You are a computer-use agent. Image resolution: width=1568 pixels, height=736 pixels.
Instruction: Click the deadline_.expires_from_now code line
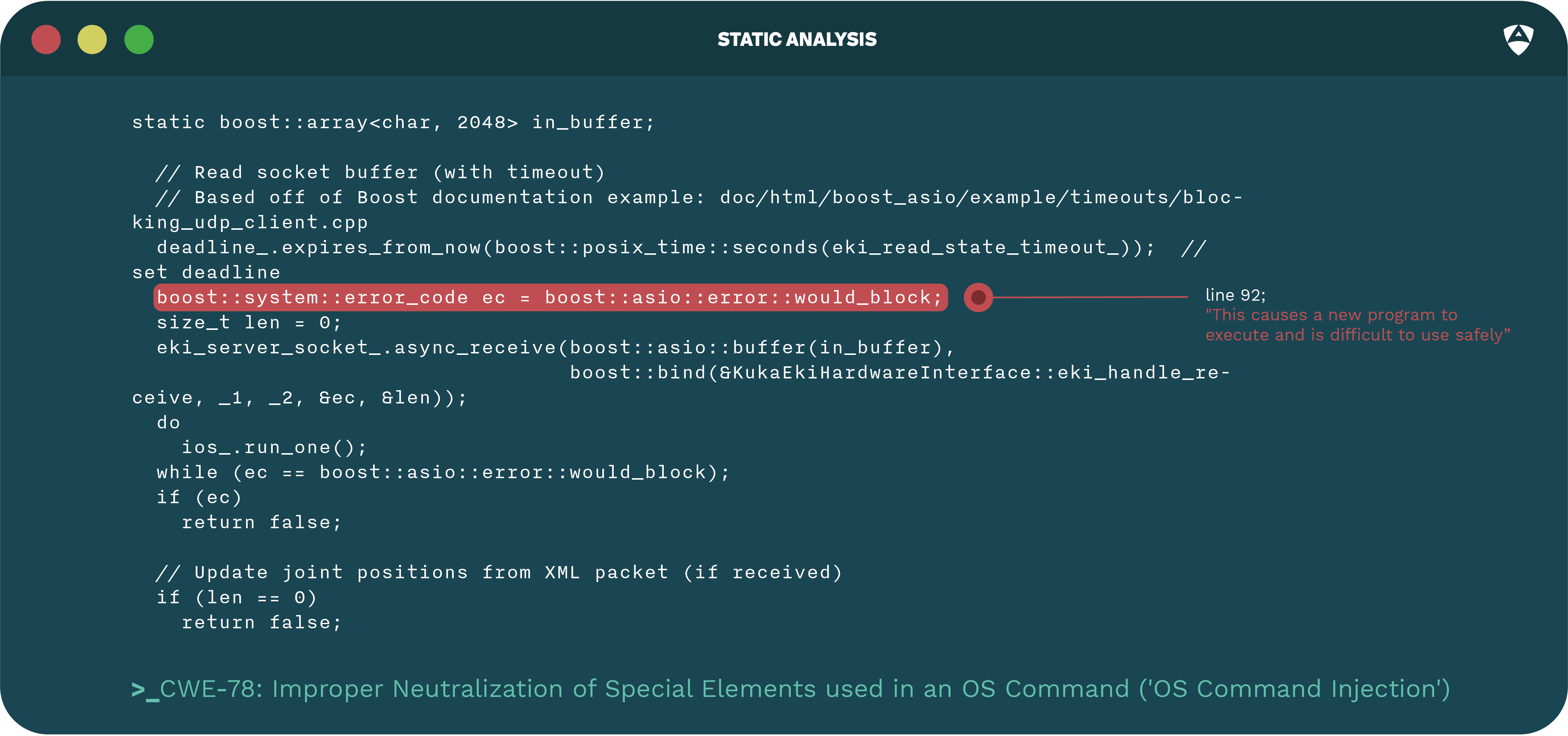pos(655,248)
